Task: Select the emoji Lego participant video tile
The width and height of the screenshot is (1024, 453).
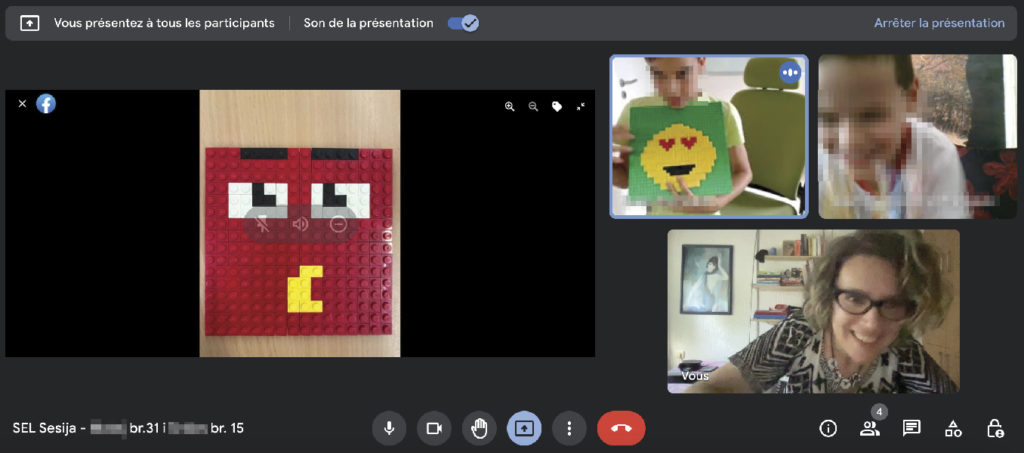Action: 709,136
